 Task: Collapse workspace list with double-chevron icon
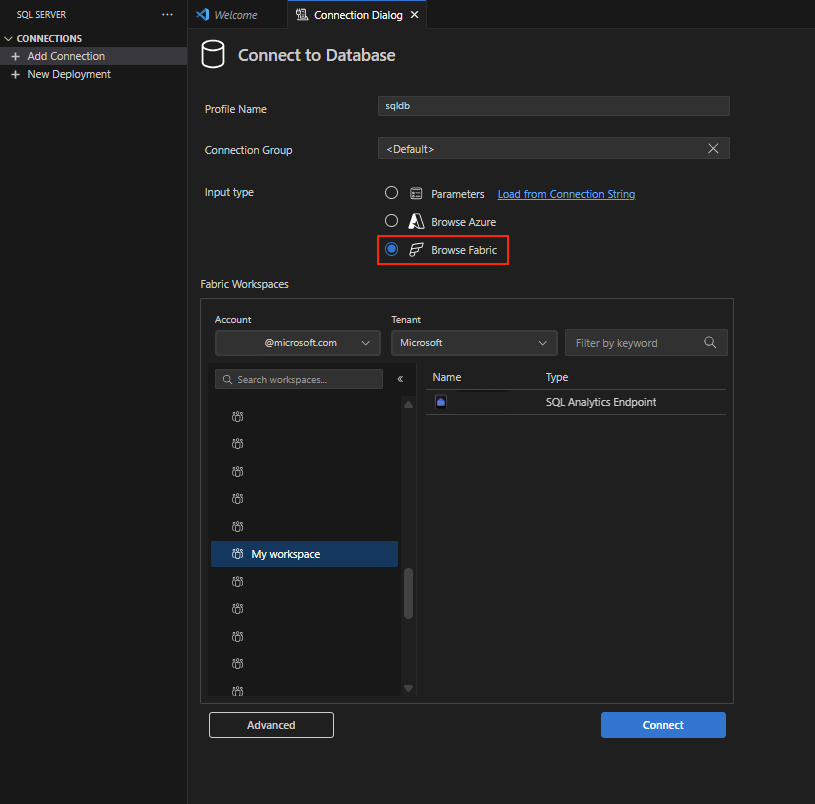pyautogui.click(x=400, y=379)
